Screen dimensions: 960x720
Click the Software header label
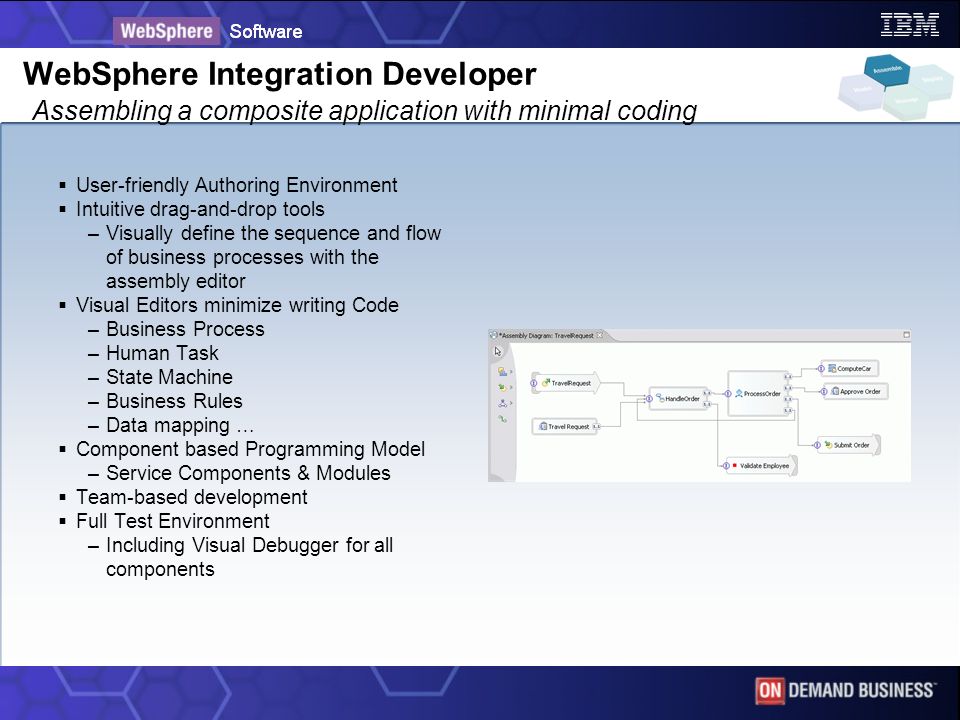point(266,31)
